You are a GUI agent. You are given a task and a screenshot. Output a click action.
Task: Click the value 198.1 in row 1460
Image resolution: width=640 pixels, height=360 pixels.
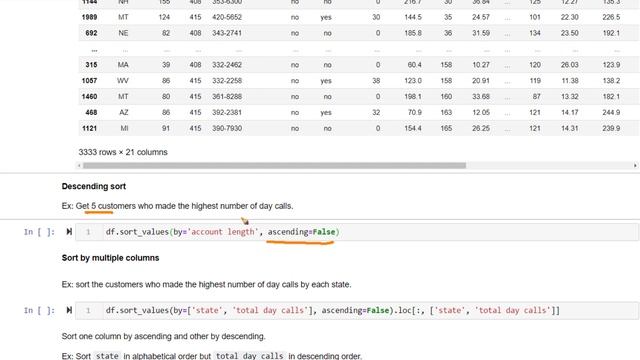[413, 97]
